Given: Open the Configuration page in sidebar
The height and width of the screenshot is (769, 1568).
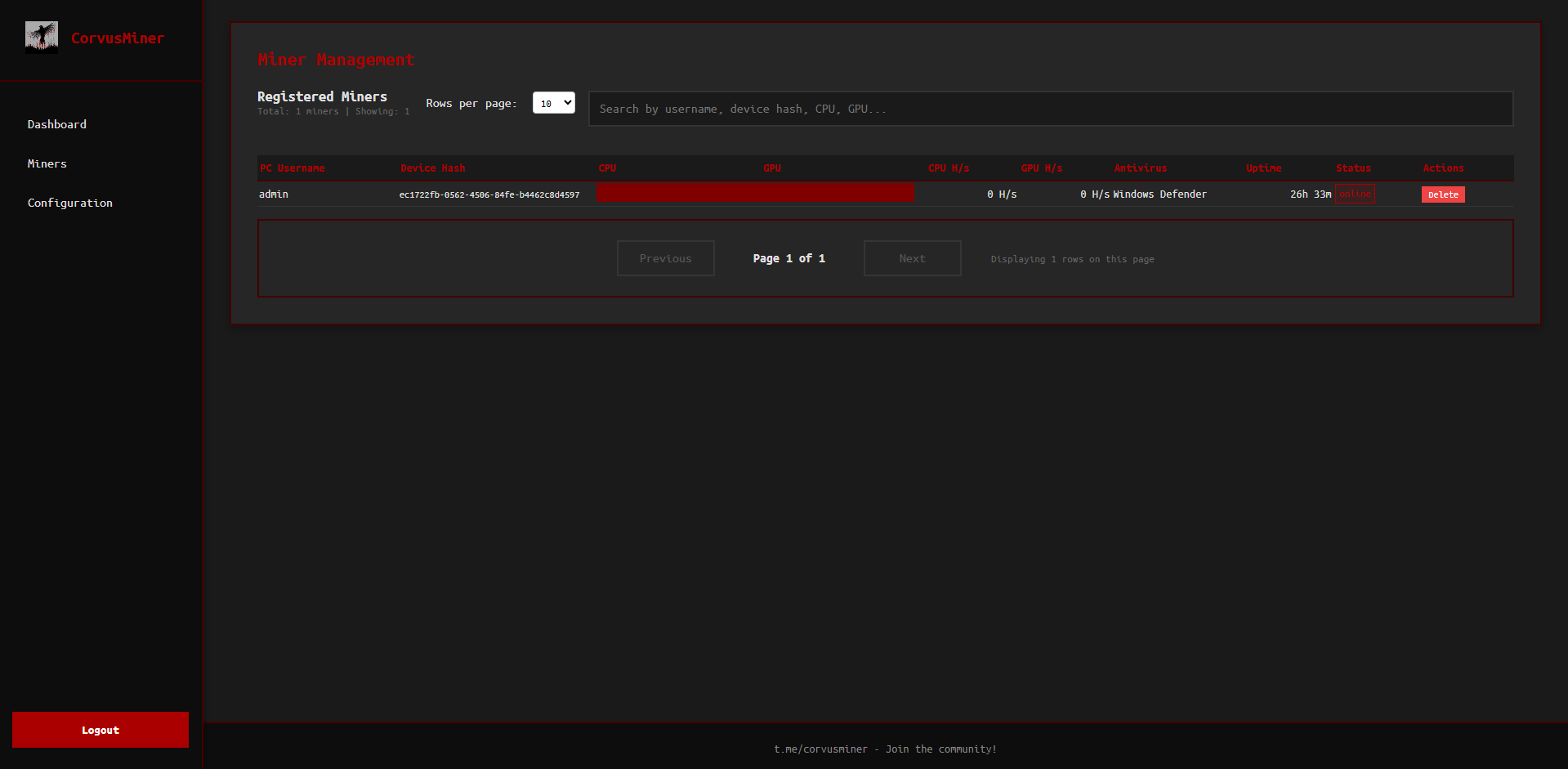Looking at the screenshot, I should click(x=70, y=203).
